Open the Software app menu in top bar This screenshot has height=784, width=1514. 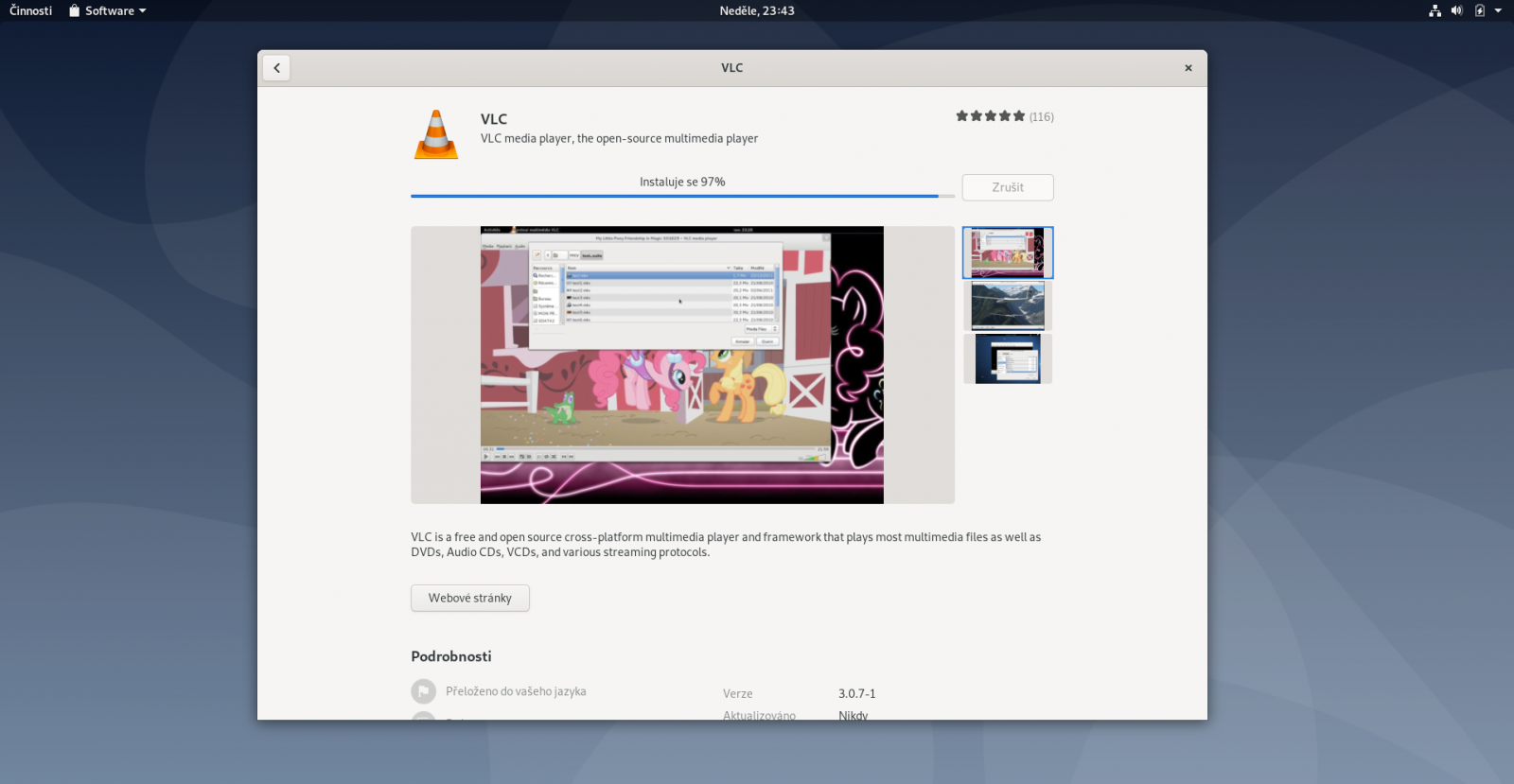(x=108, y=10)
